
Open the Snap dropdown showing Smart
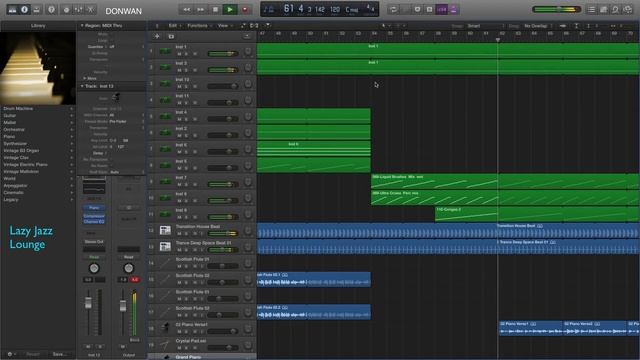click(x=485, y=26)
